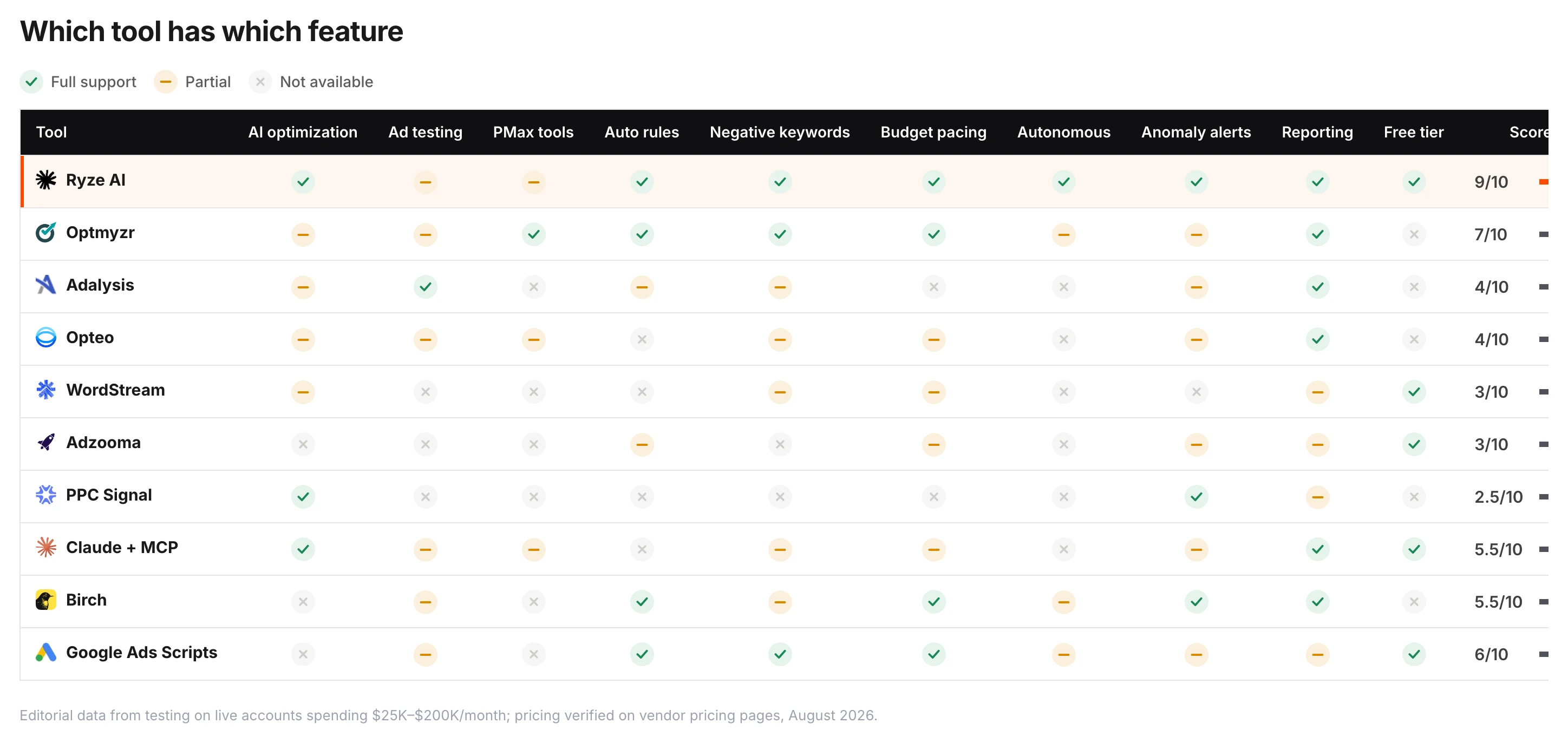The image size is (1568, 743).
Task: Click the AI optimization column header
Action: click(x=303, y=132)
